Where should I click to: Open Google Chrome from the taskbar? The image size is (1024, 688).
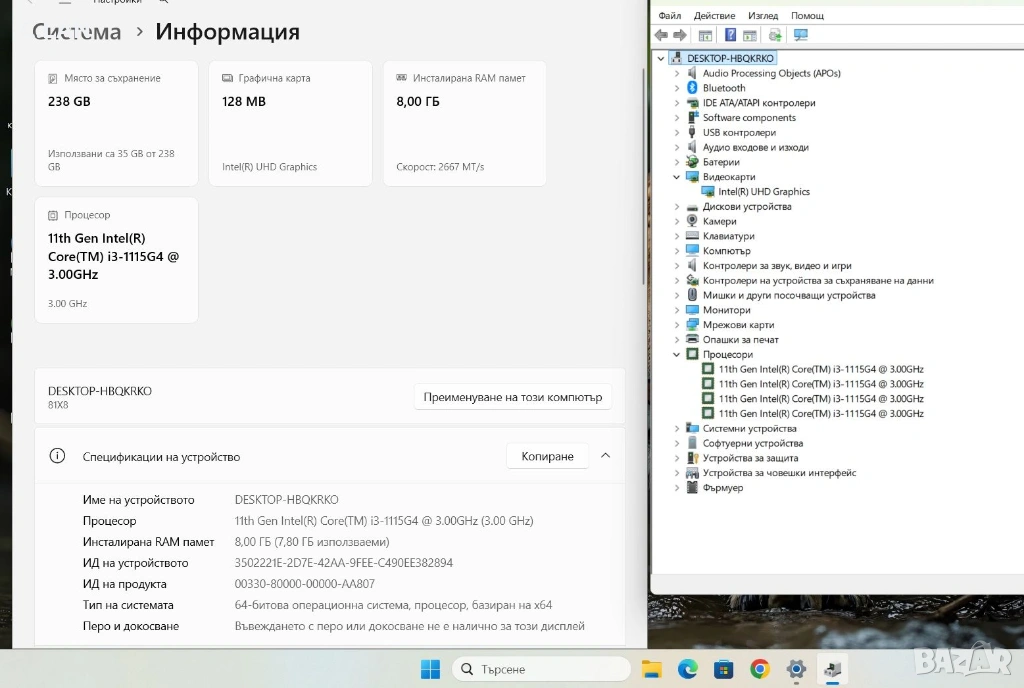coord(760,669)
